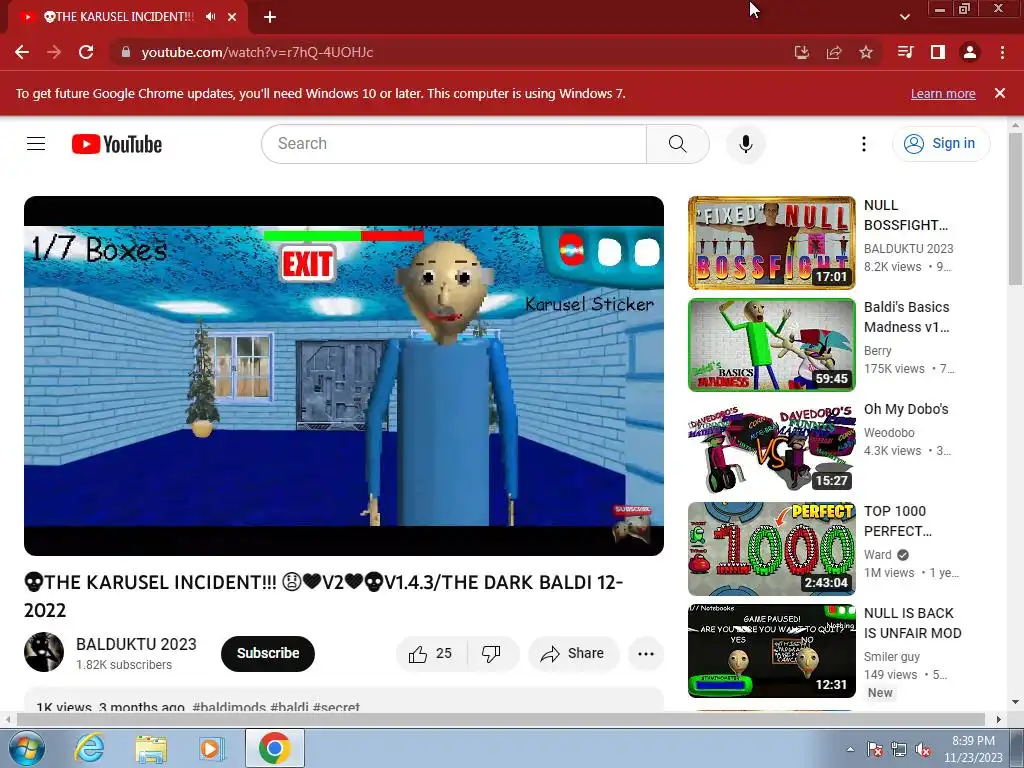Reload the current YouTube page
The image size is (1024, 768).
(x=86, y=52)
